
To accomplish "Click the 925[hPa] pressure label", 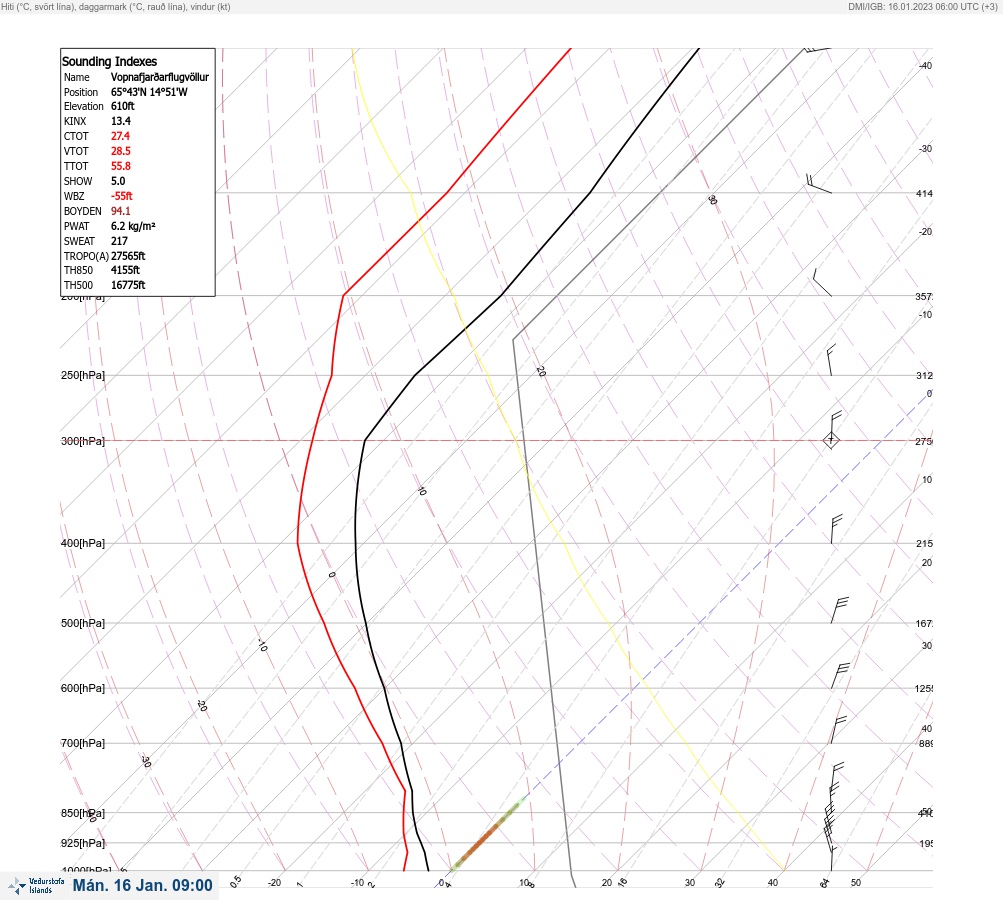I will [83, 843].
